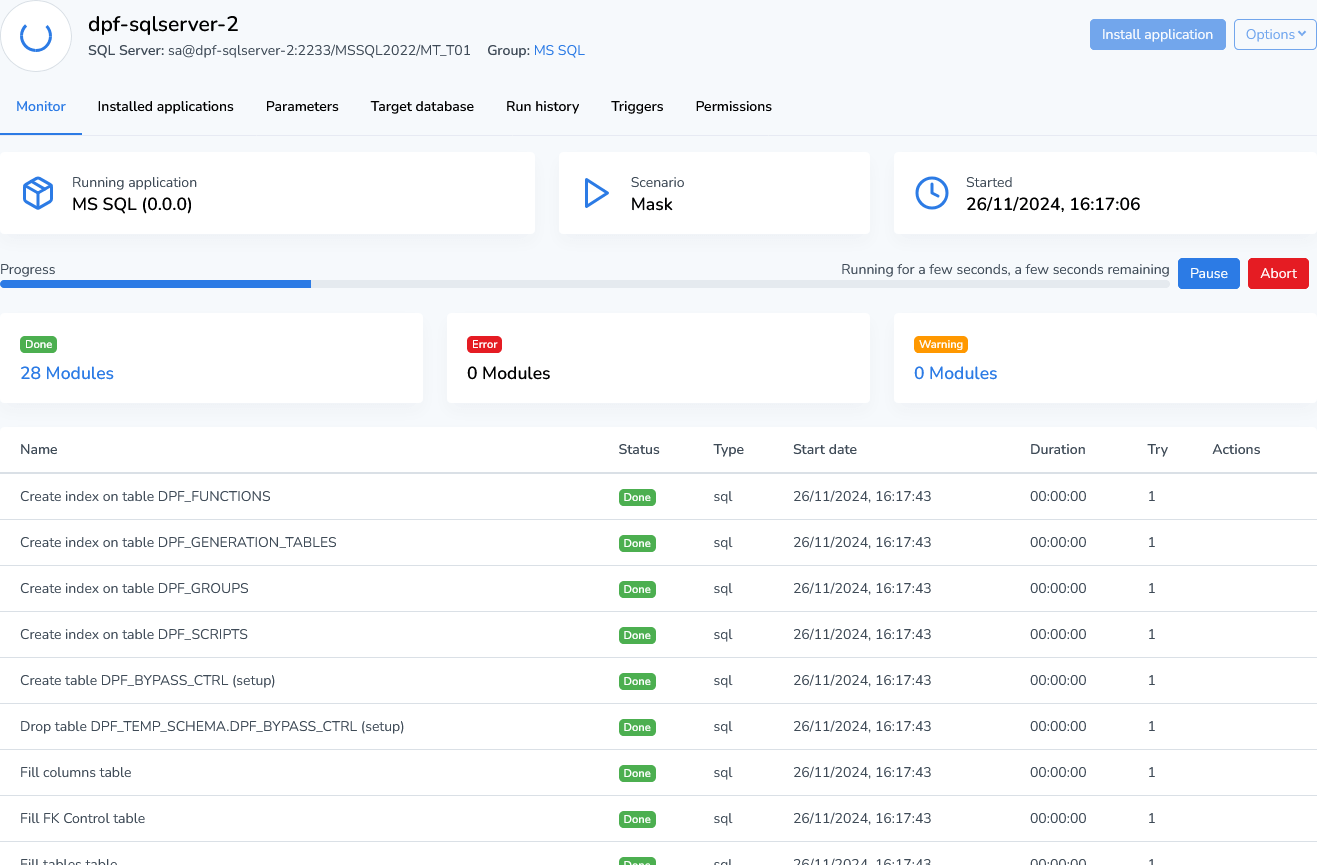Open the 28 Modules done link
Viewport: 1317px width, 865px height.
67,373
